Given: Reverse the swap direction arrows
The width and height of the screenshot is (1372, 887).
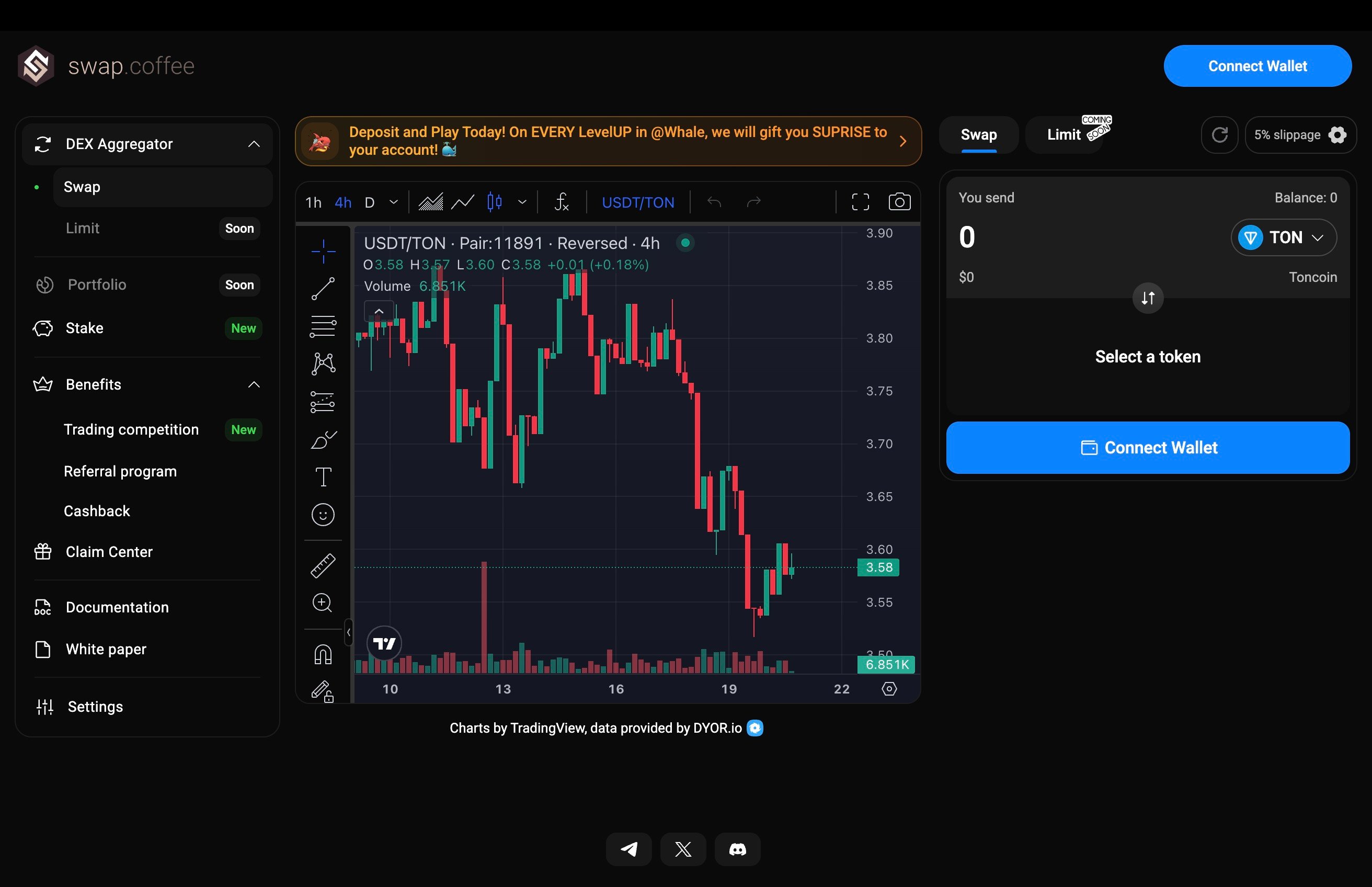Looking at the screenshot, I should click(1148, 298).
